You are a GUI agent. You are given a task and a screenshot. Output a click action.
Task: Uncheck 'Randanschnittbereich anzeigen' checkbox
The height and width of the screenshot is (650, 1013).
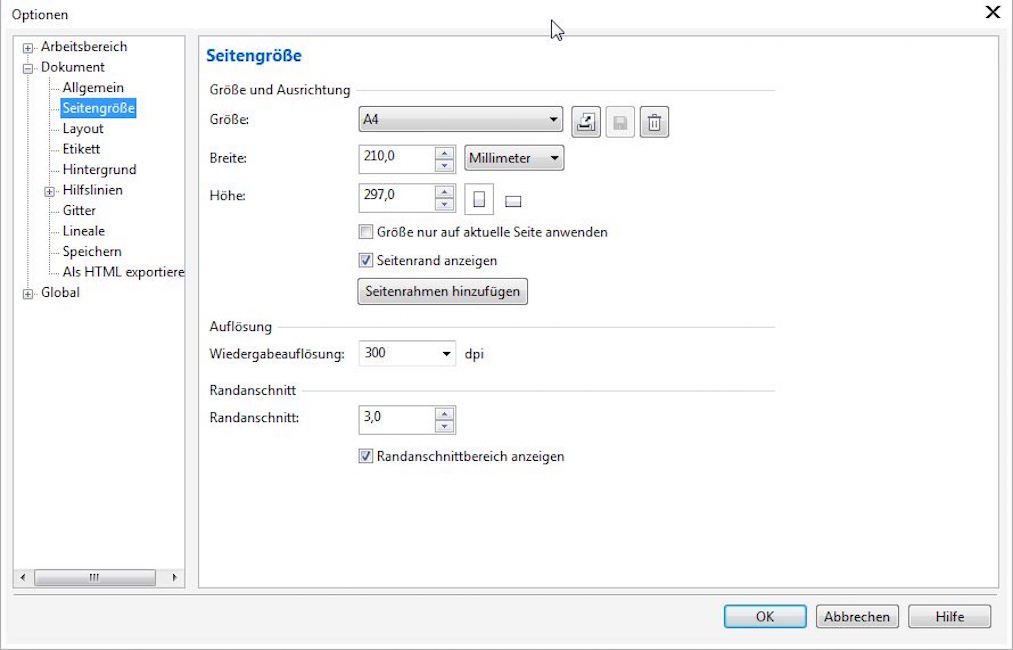366,456
